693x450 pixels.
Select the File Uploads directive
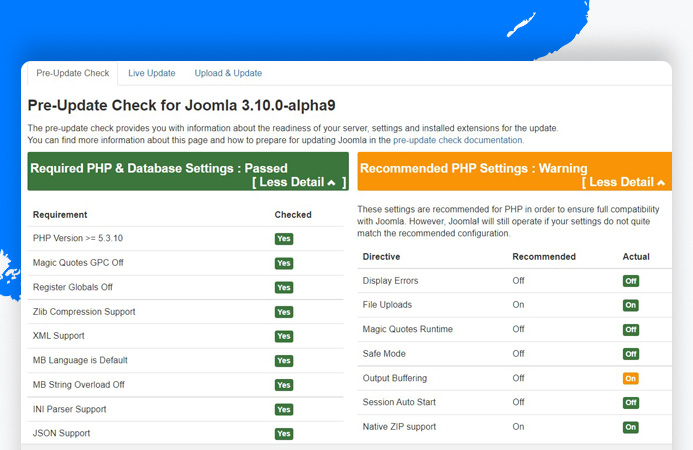(x=387, y=305)
